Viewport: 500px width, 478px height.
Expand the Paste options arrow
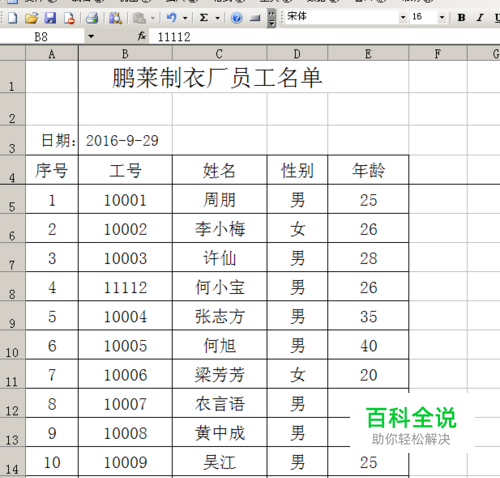(x=153, y=18)
